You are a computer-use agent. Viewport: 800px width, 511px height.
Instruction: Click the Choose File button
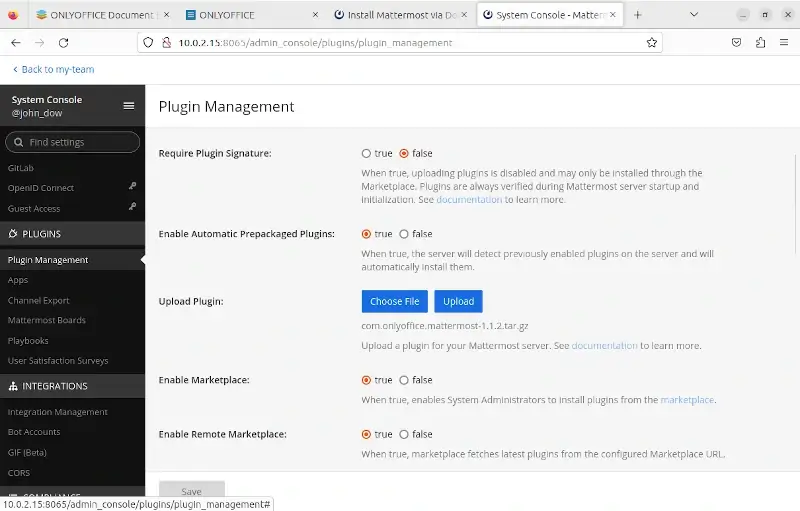pos(394,301)
